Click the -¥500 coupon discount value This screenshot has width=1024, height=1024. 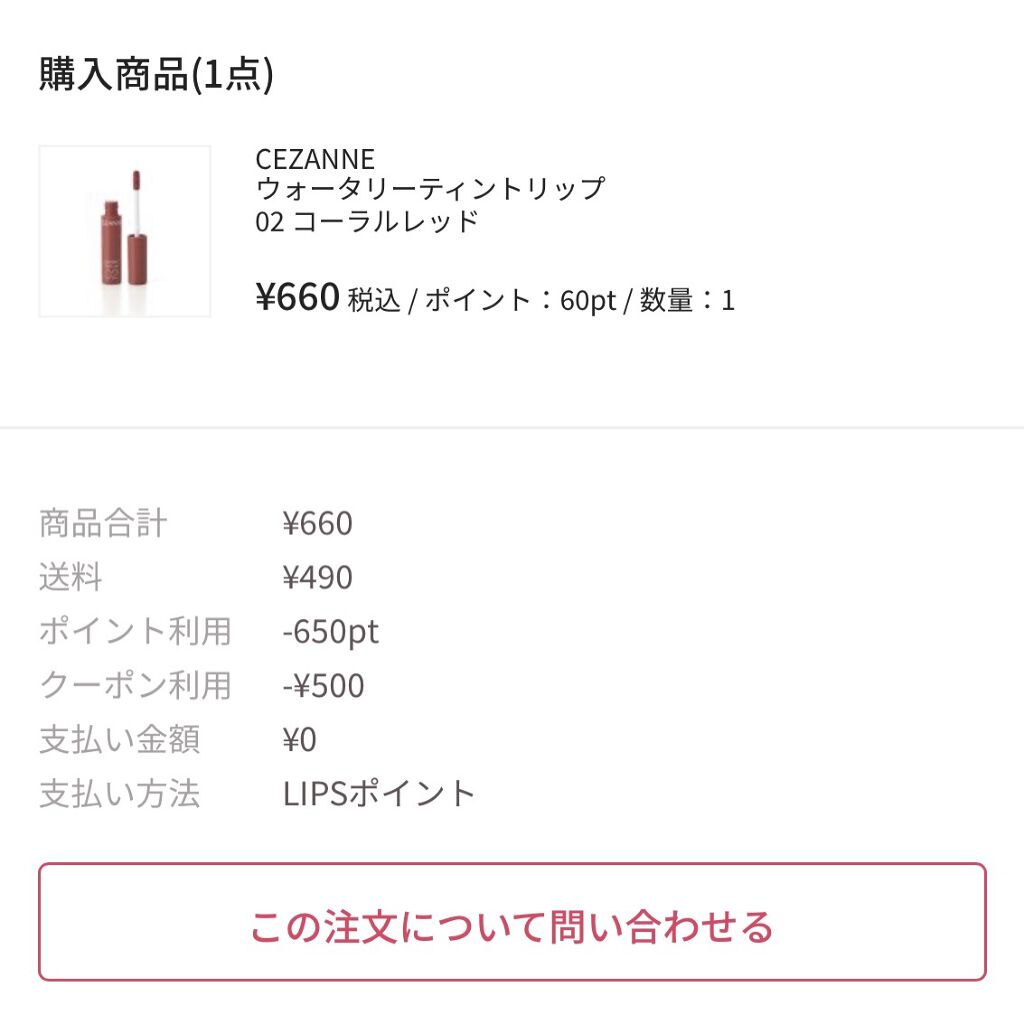pyautogui.click(x=323, y=685)
